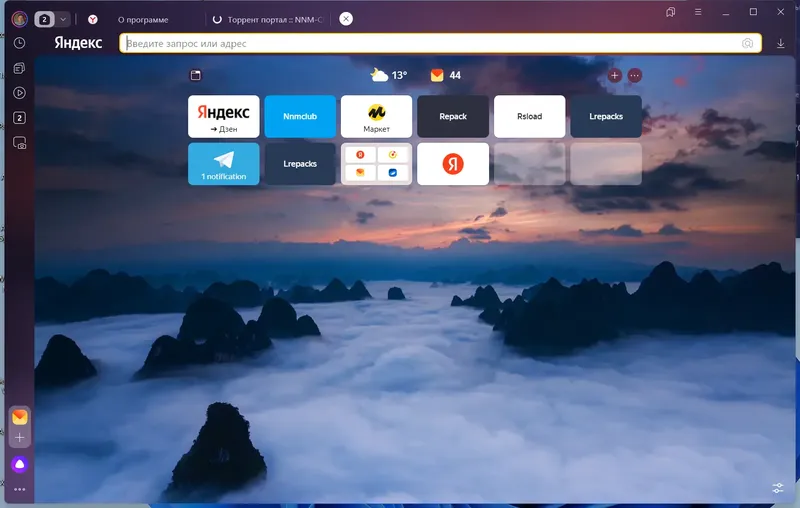Open the Telegram 1 notification tile
This screenshot has height=508, width=800.
(x=223, y=164)
